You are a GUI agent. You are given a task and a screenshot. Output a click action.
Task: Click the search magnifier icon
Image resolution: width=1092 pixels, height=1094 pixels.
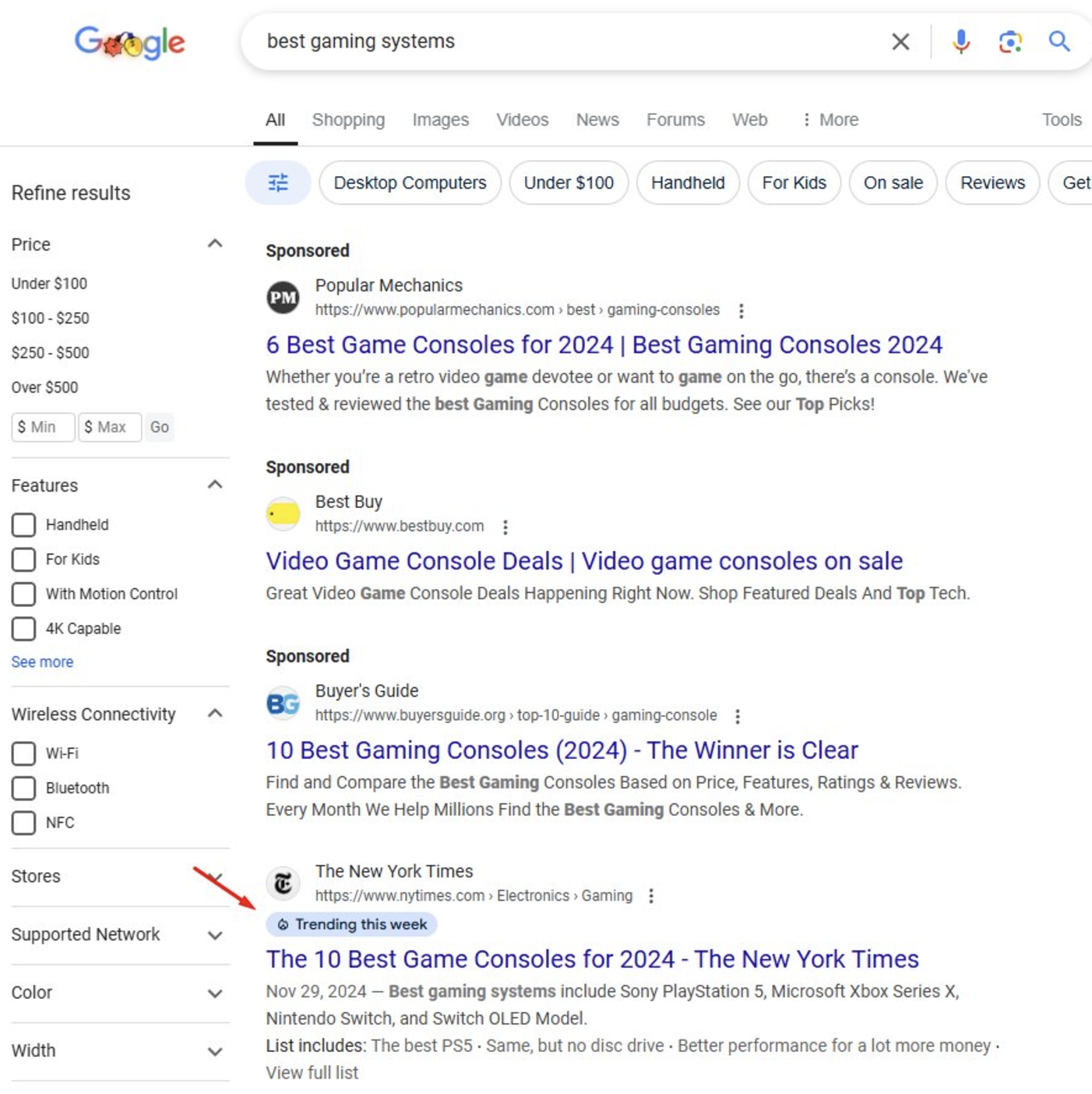tap(1059, 41)
